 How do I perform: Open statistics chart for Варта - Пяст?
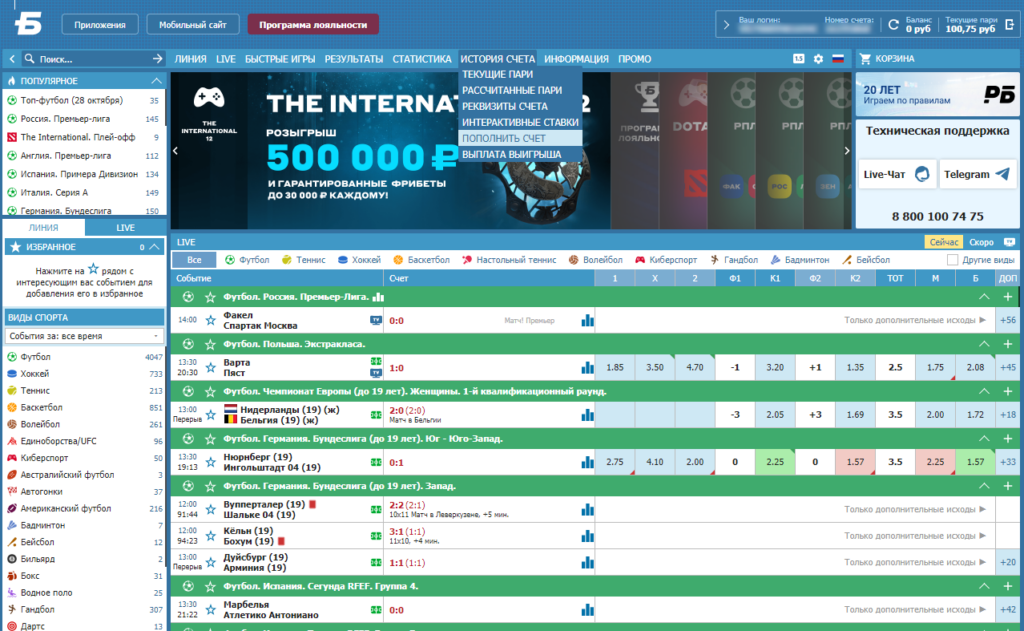click(x=588, y=368)
